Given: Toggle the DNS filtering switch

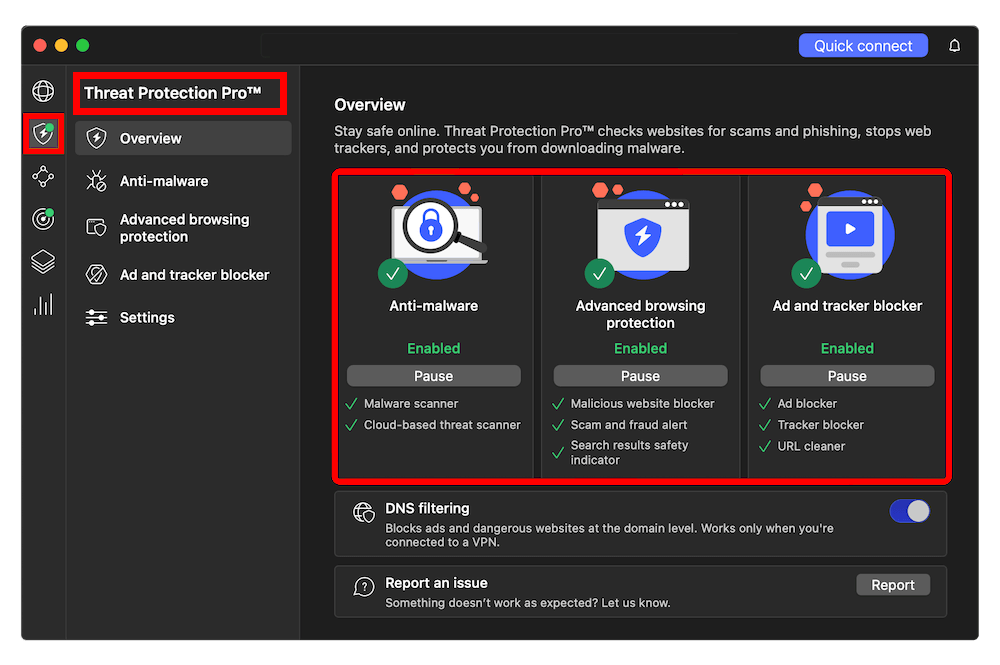Looking at the screenshot, I should pos(909,511).
